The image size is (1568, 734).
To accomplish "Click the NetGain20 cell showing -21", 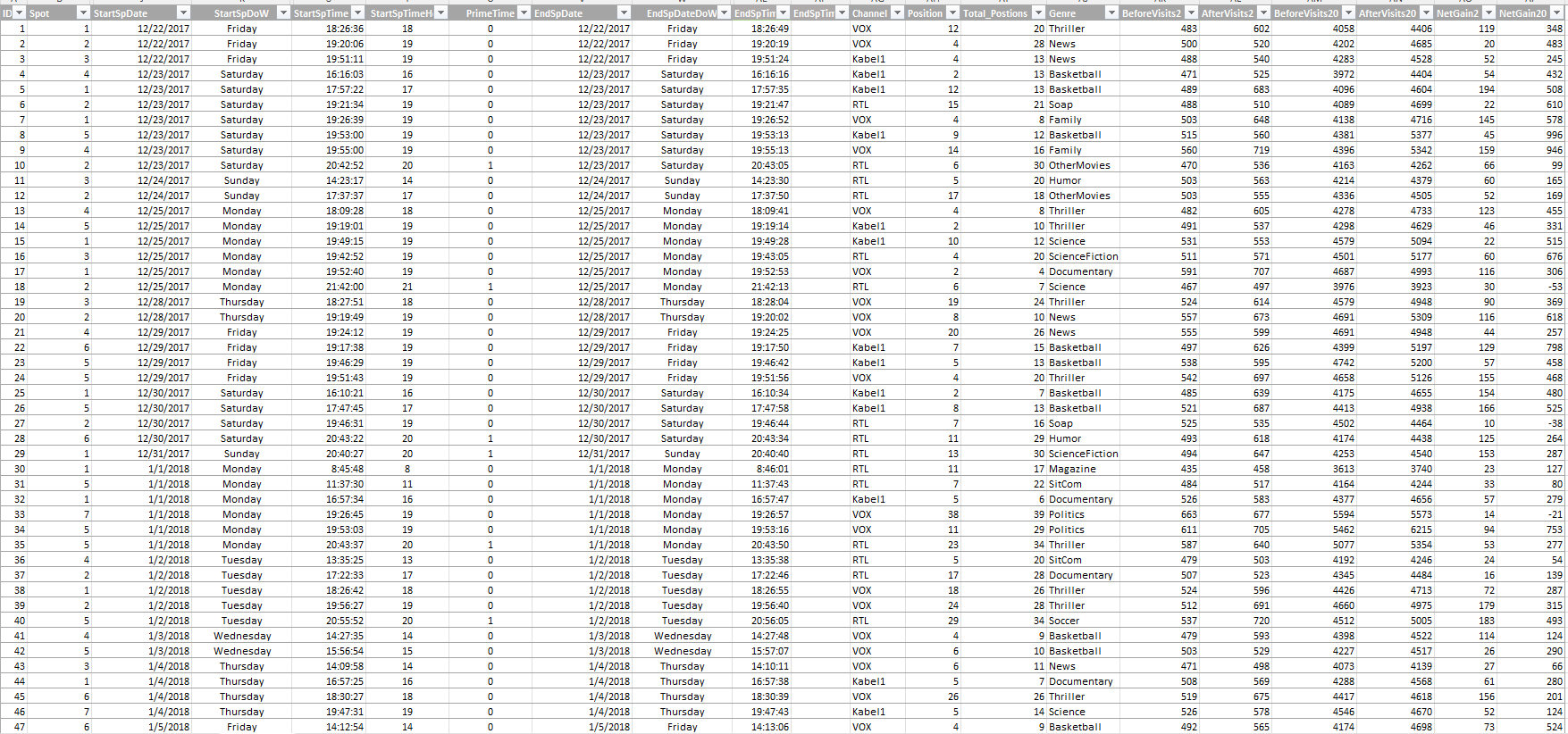I will [1530, 514].
